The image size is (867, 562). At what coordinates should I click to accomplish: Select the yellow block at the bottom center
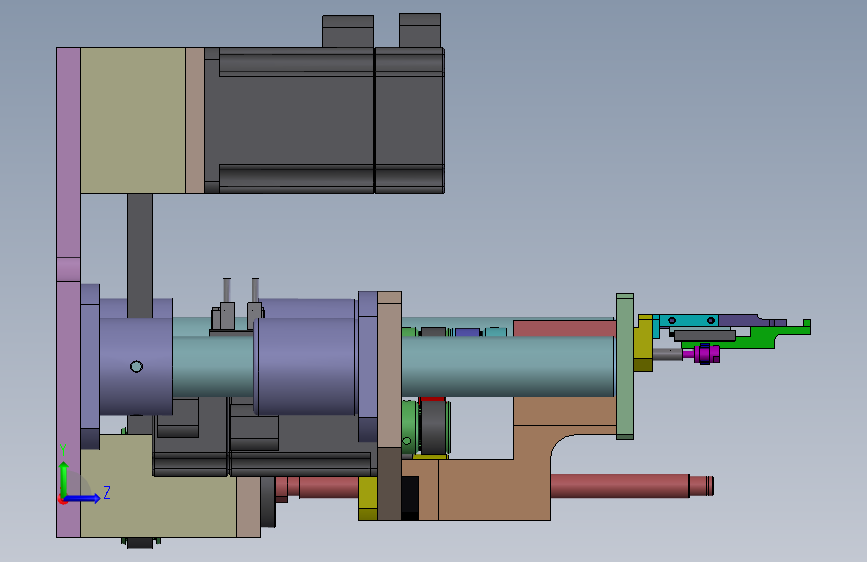pos(368,498)
